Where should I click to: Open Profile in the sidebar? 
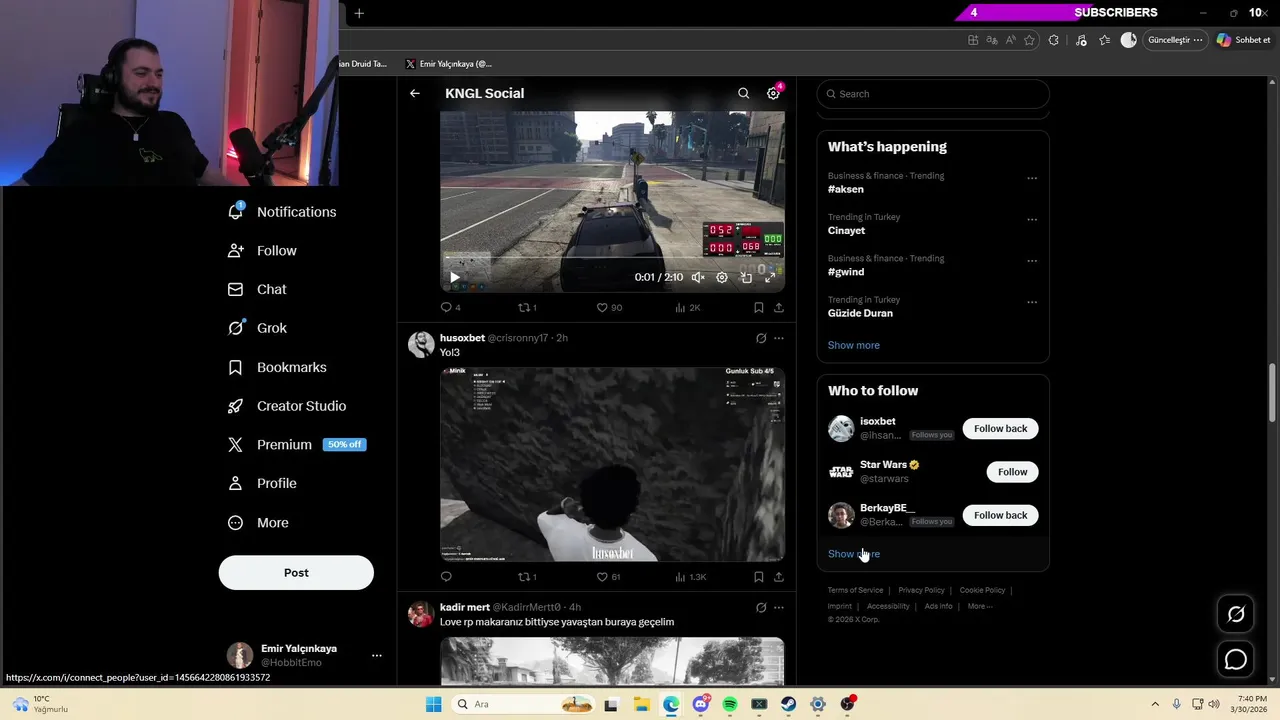[x=263, y=483]
